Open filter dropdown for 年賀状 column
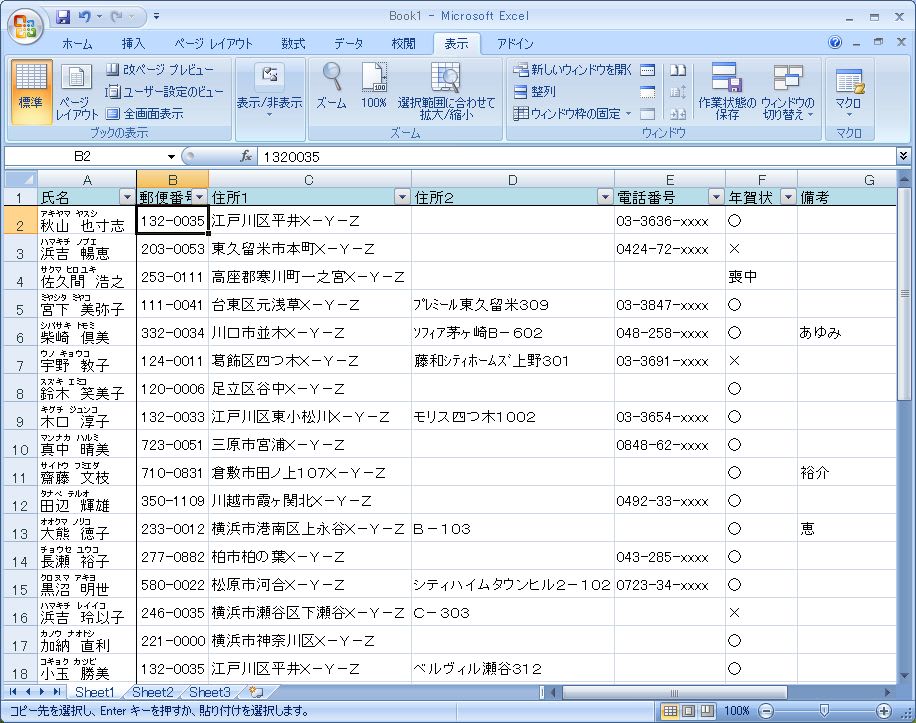 pos(787,197)
